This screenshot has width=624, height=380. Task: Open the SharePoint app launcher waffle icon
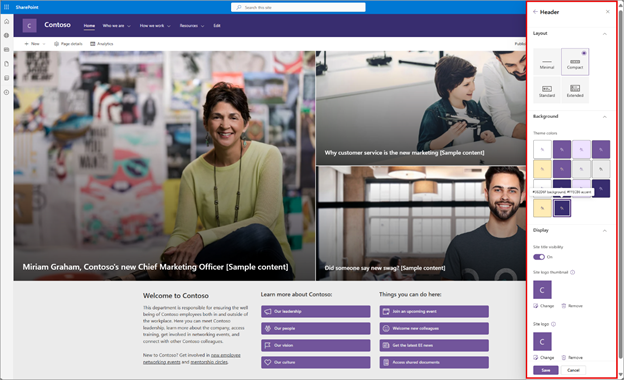click(6, 7)
